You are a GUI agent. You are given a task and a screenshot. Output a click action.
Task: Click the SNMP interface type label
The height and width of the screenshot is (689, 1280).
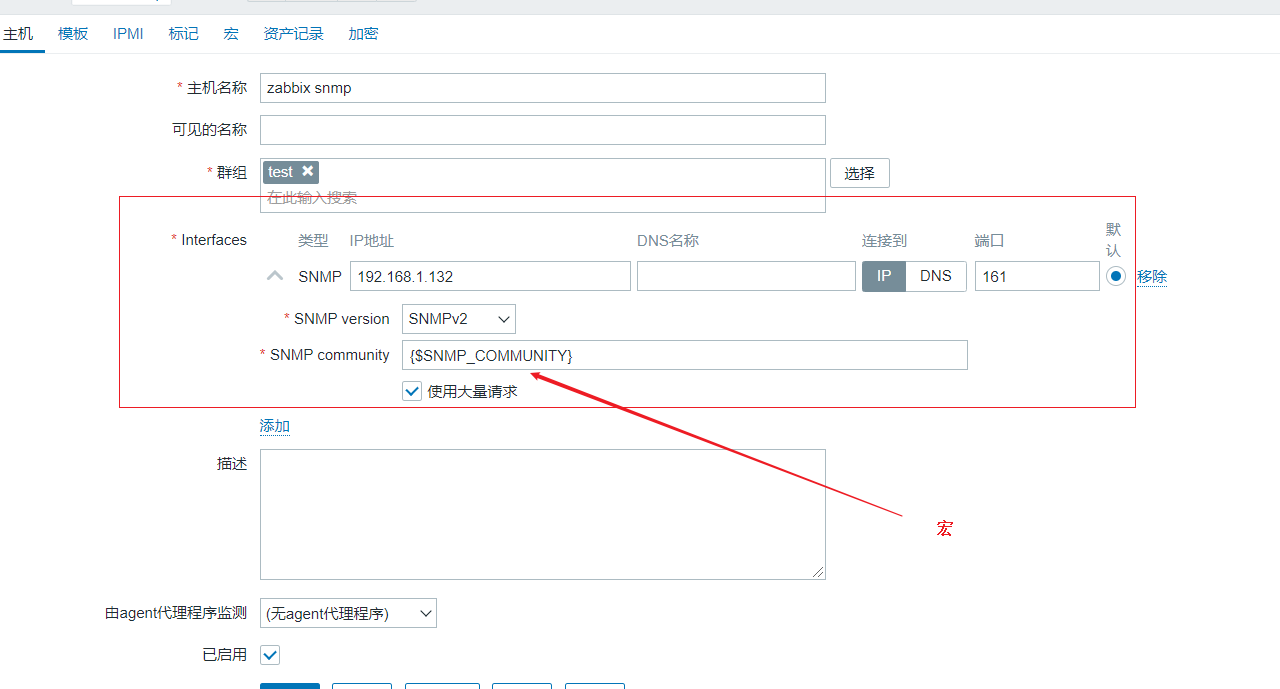pyautogui.click(x=320, y=276)
